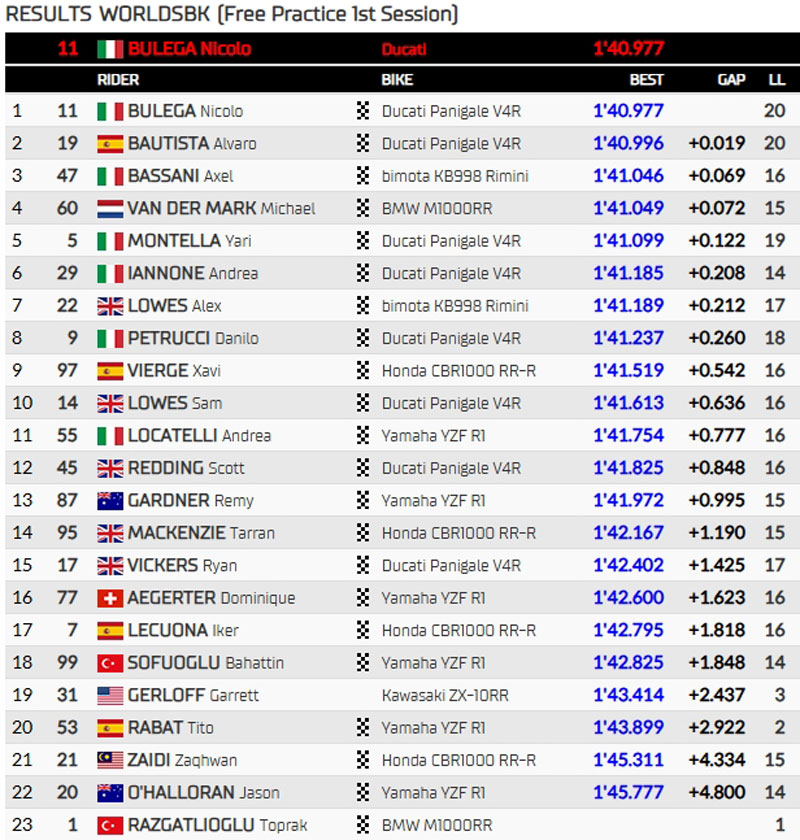800x840 pixels.
Task: Click the checkered flag icon in O'Halloran's row
Action: pyautogui.click(x=363, y=793)
